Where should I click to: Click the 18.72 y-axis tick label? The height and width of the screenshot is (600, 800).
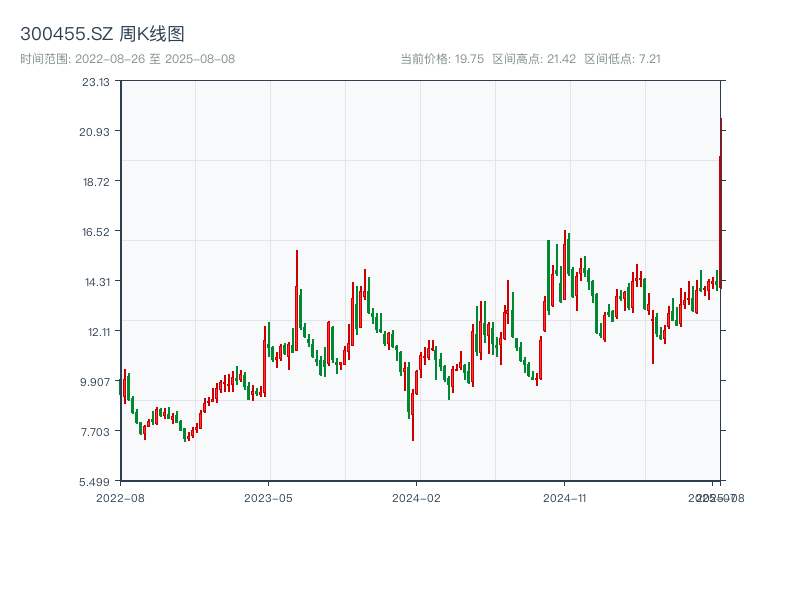pos(96,182)
